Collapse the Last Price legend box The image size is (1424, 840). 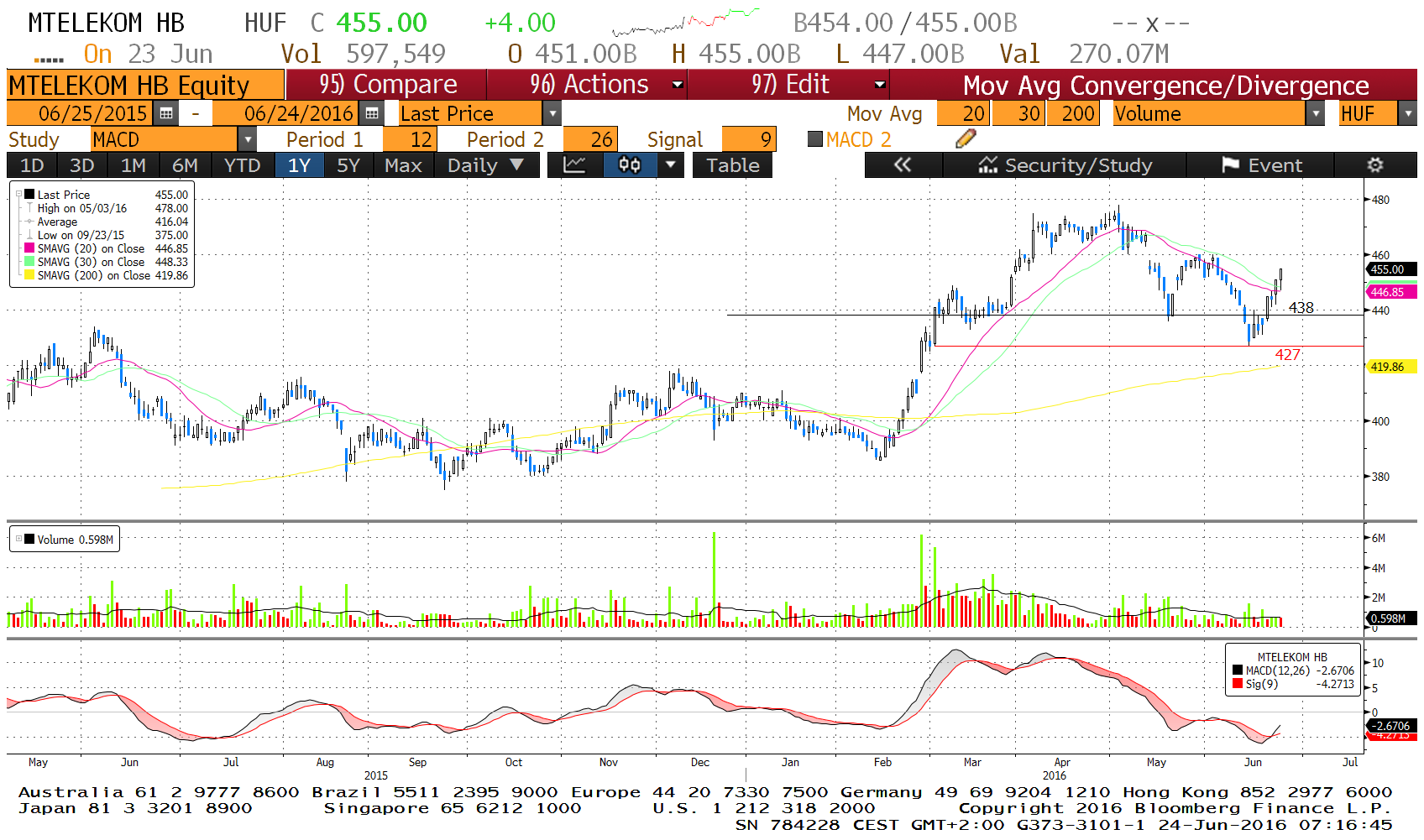coord(18,195)
